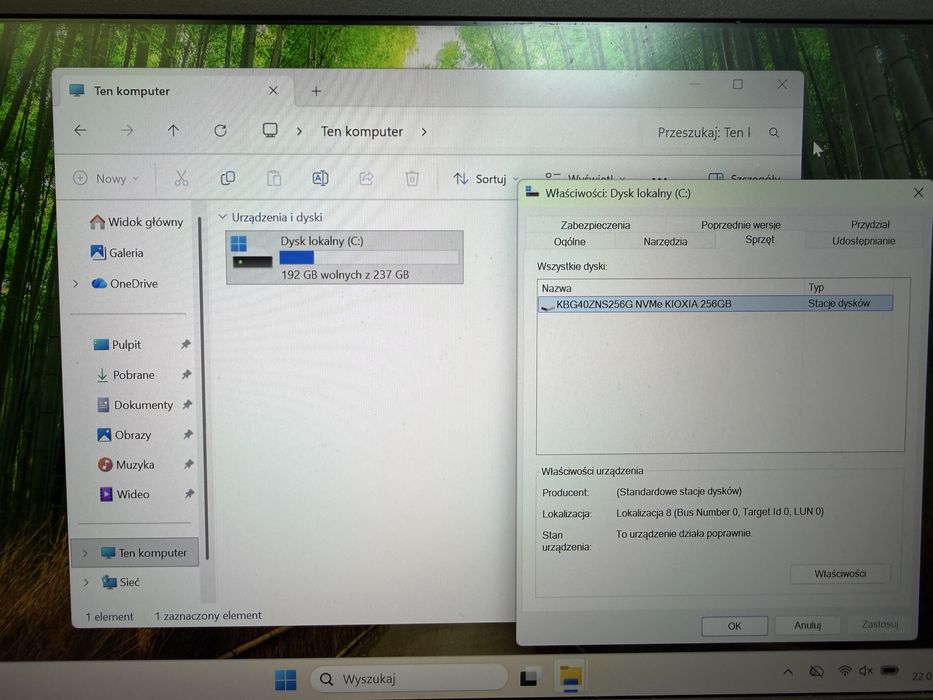The width and height of the screenshot is (933, 700).
Task: Click the Rename icon in toolbar
Action: pyautogui.click(x=320, y=178)
